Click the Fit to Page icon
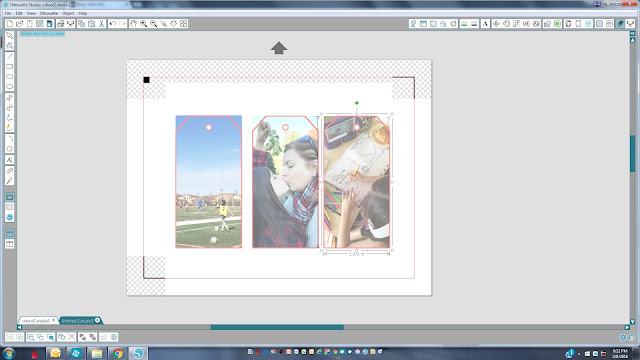The image size is (640, 360). 184,24
